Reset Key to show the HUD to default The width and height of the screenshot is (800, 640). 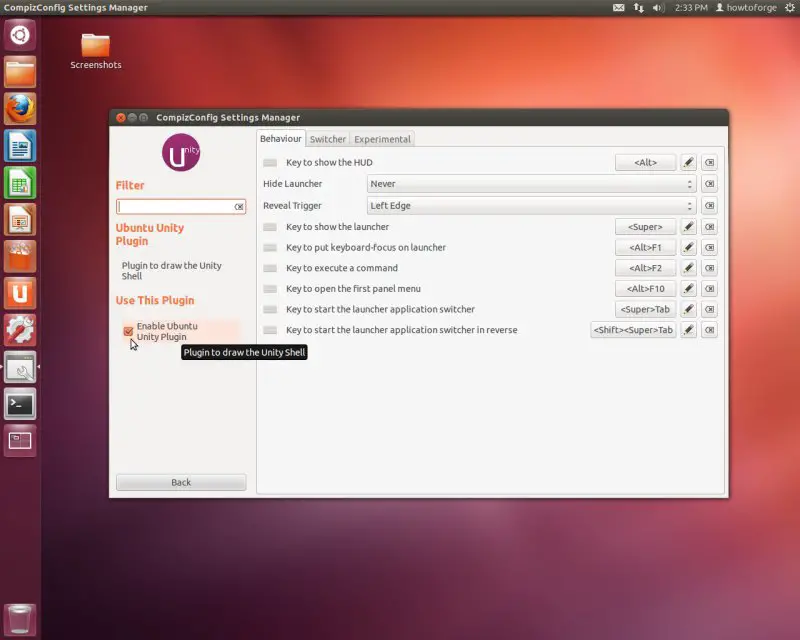coord(709,162)
